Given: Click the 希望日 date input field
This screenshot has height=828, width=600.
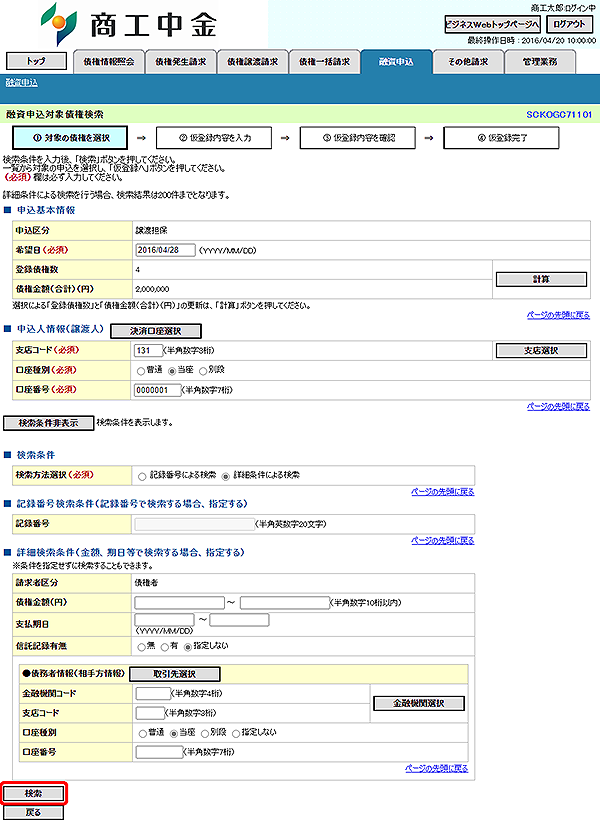Looking at the screenshot, I should pos(165,250).
